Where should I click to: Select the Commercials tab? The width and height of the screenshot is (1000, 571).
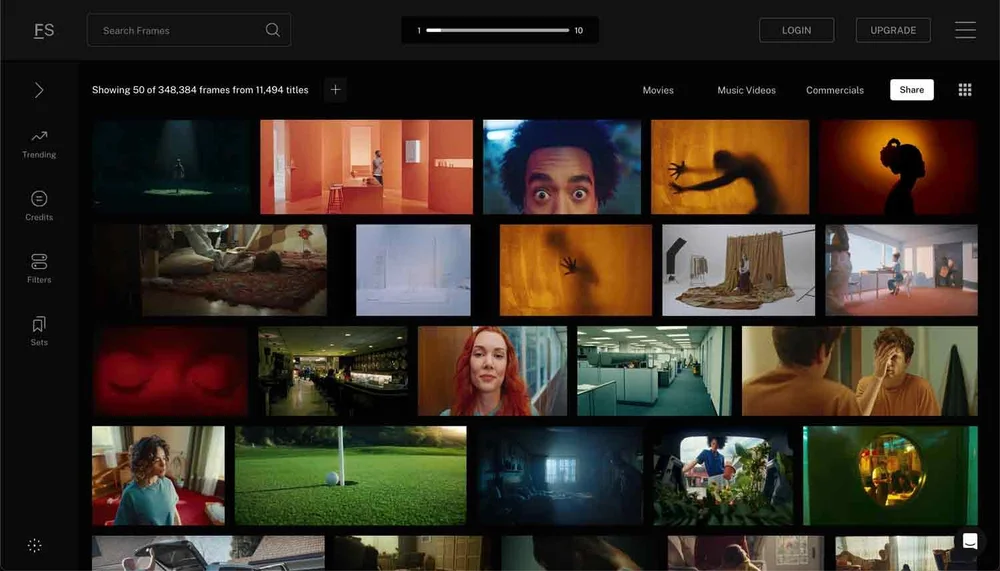pyautogui.click(x=835, y=90)
